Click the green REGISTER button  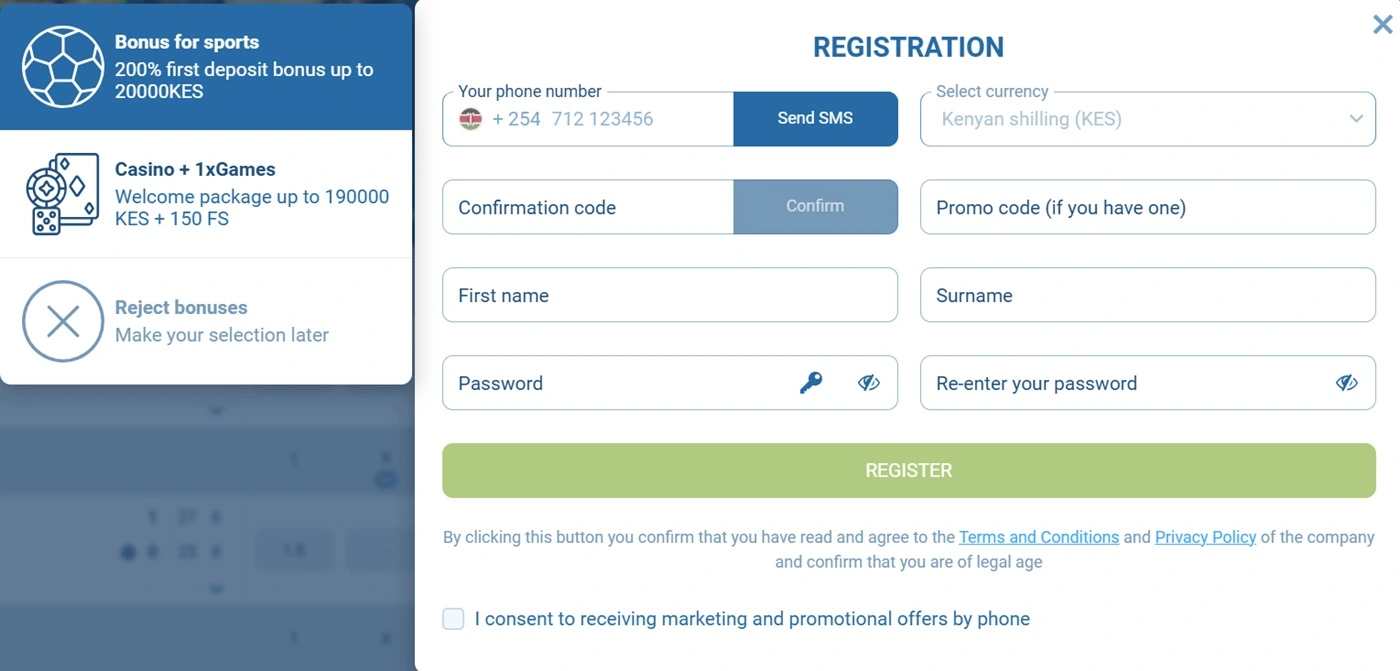pyautogui.click(x=908, y=470)
